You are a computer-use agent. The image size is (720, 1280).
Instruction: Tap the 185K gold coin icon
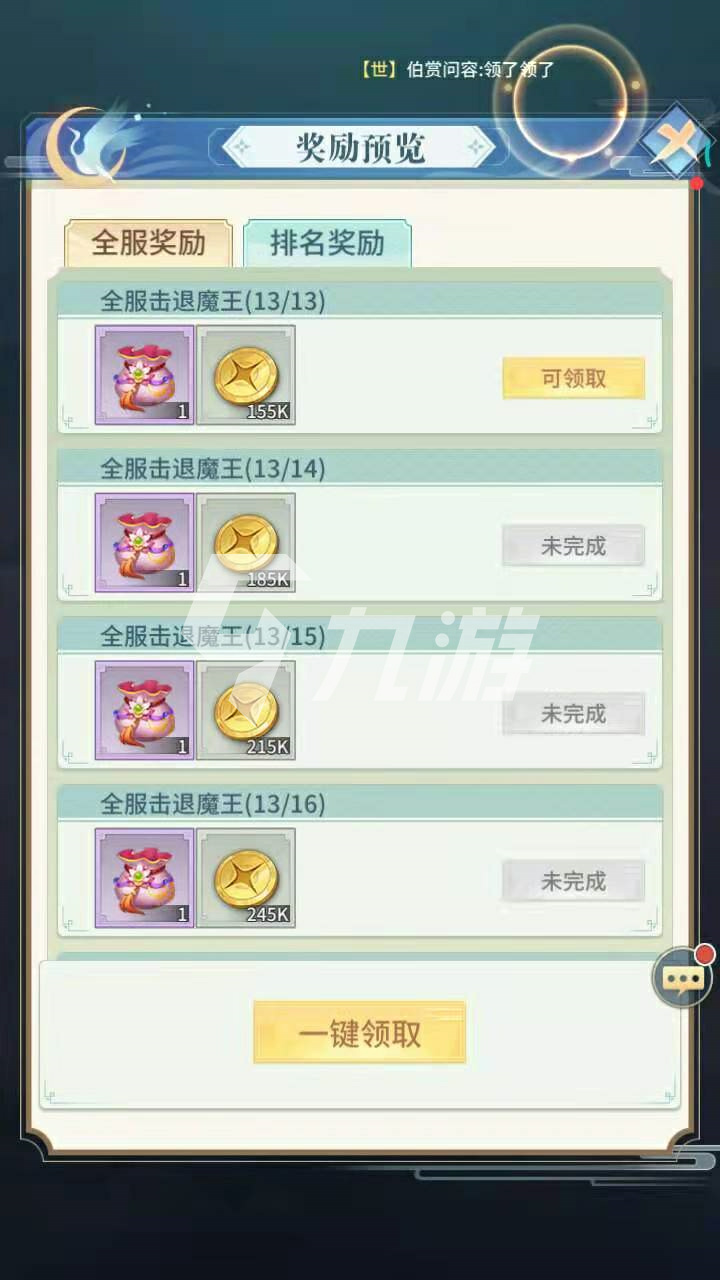tap(246, 543)
